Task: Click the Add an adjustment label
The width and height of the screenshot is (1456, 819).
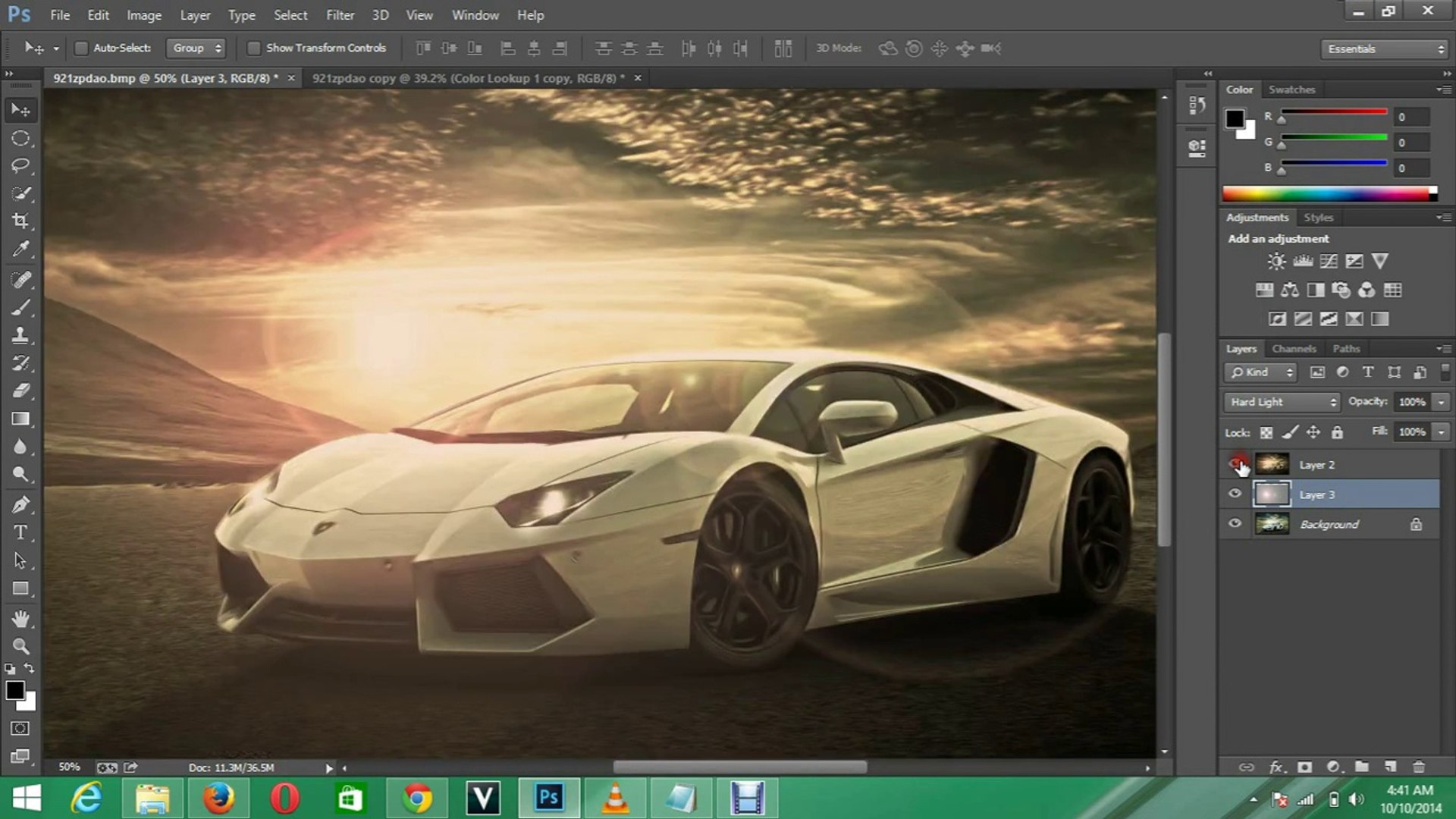Action: 1277,238
